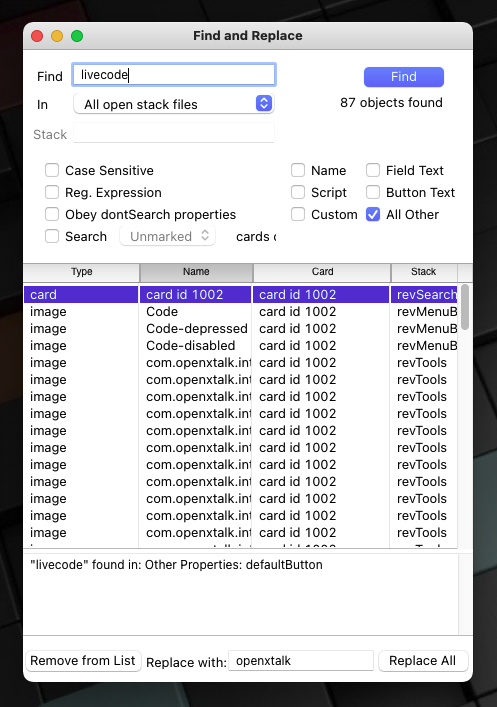Image resolution: width=497 pixels, height=707 pixels.
Task: Close the Find and Replace window
Action: (x=37, y=36)
